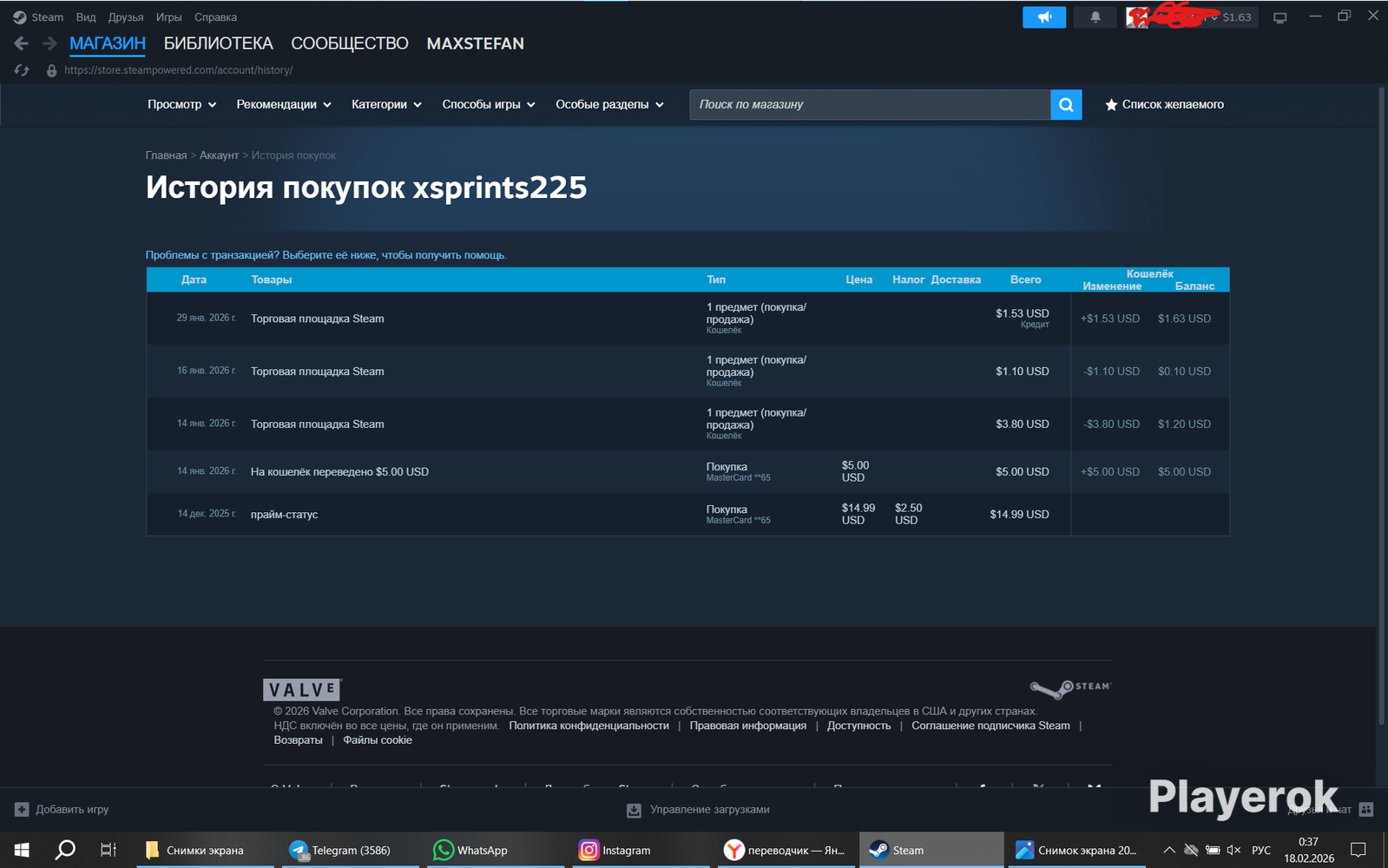Click the plus icon next to Добавить игру

[x=22, y=810]
